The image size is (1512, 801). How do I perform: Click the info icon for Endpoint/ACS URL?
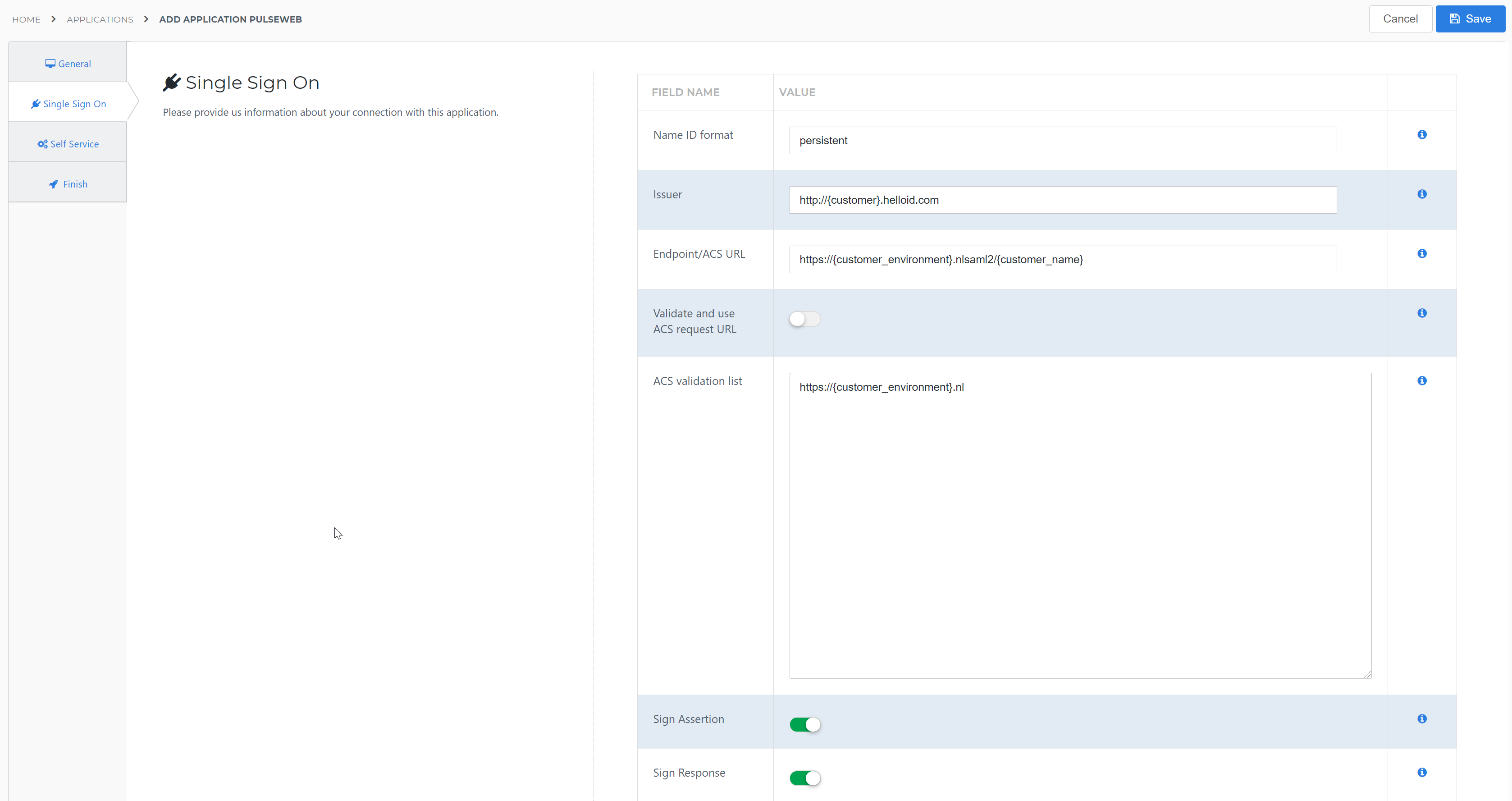click(x=1421, y=253)
